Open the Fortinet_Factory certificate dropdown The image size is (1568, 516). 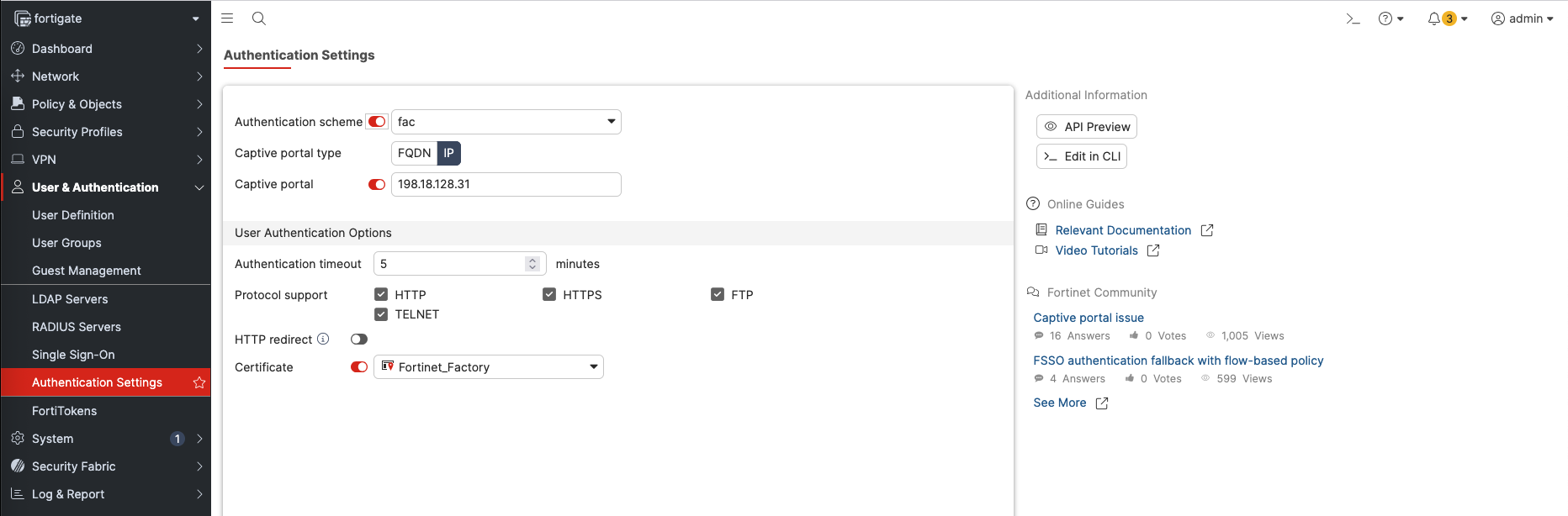489,367
